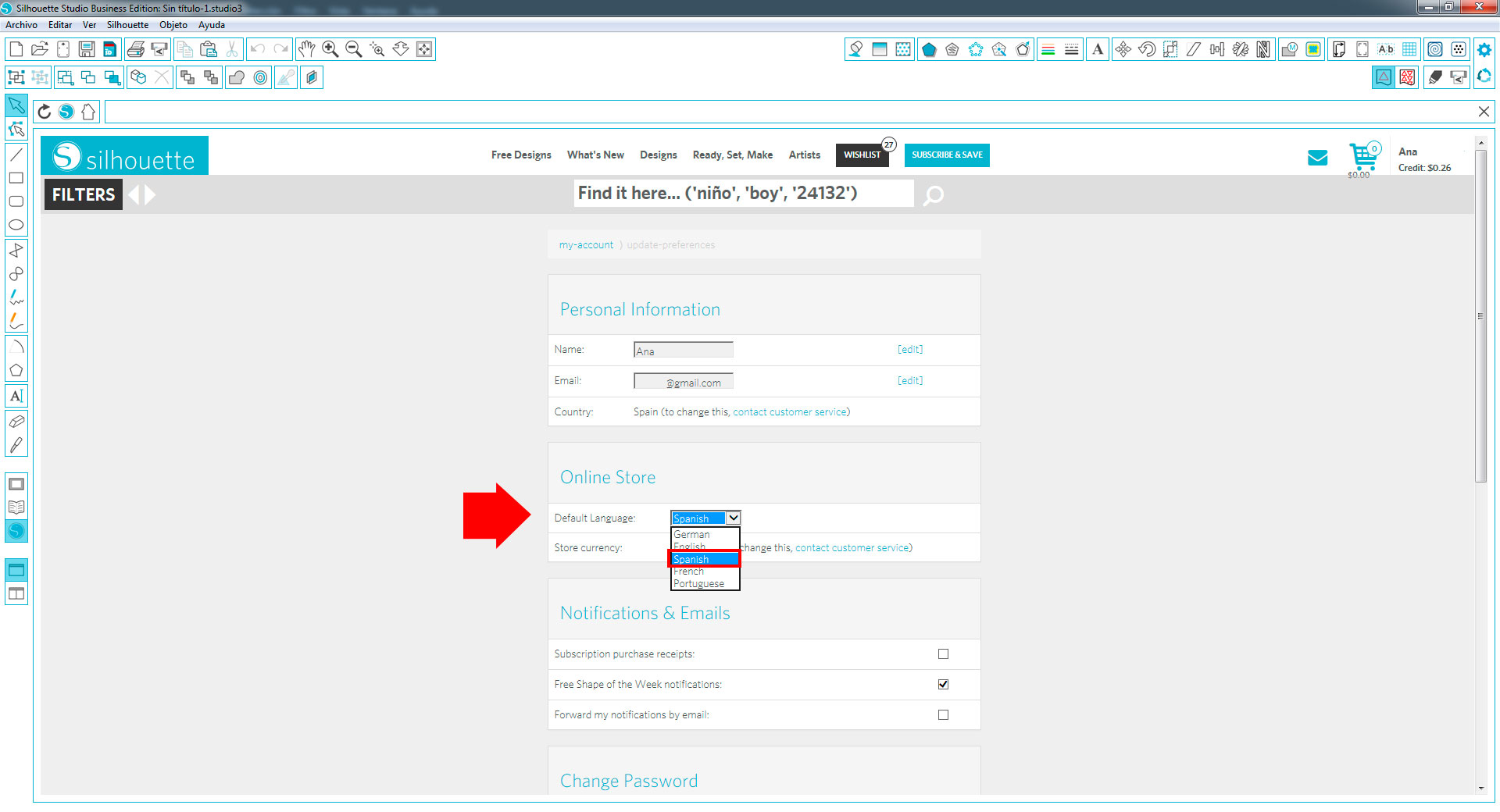Save to SD card icon
The width and height of the screenshot is (1500, 812).
(x=110, y=49)
